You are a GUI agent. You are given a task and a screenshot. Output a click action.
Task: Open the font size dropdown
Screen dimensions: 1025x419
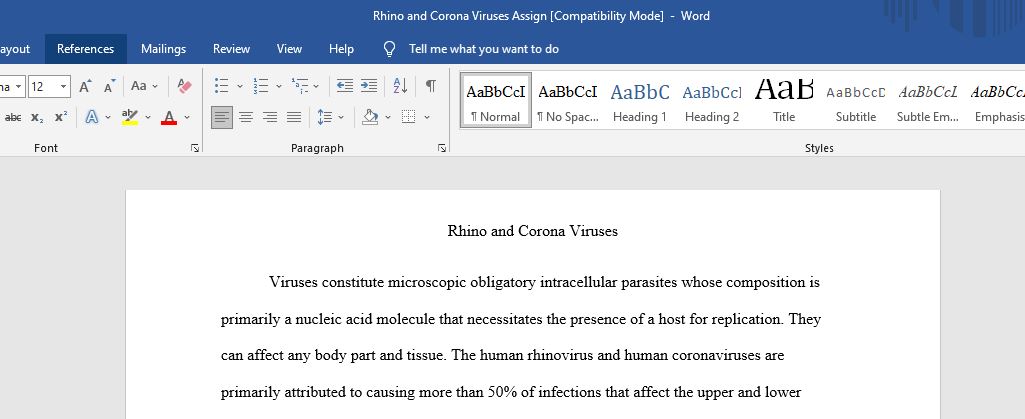[64, 86]
